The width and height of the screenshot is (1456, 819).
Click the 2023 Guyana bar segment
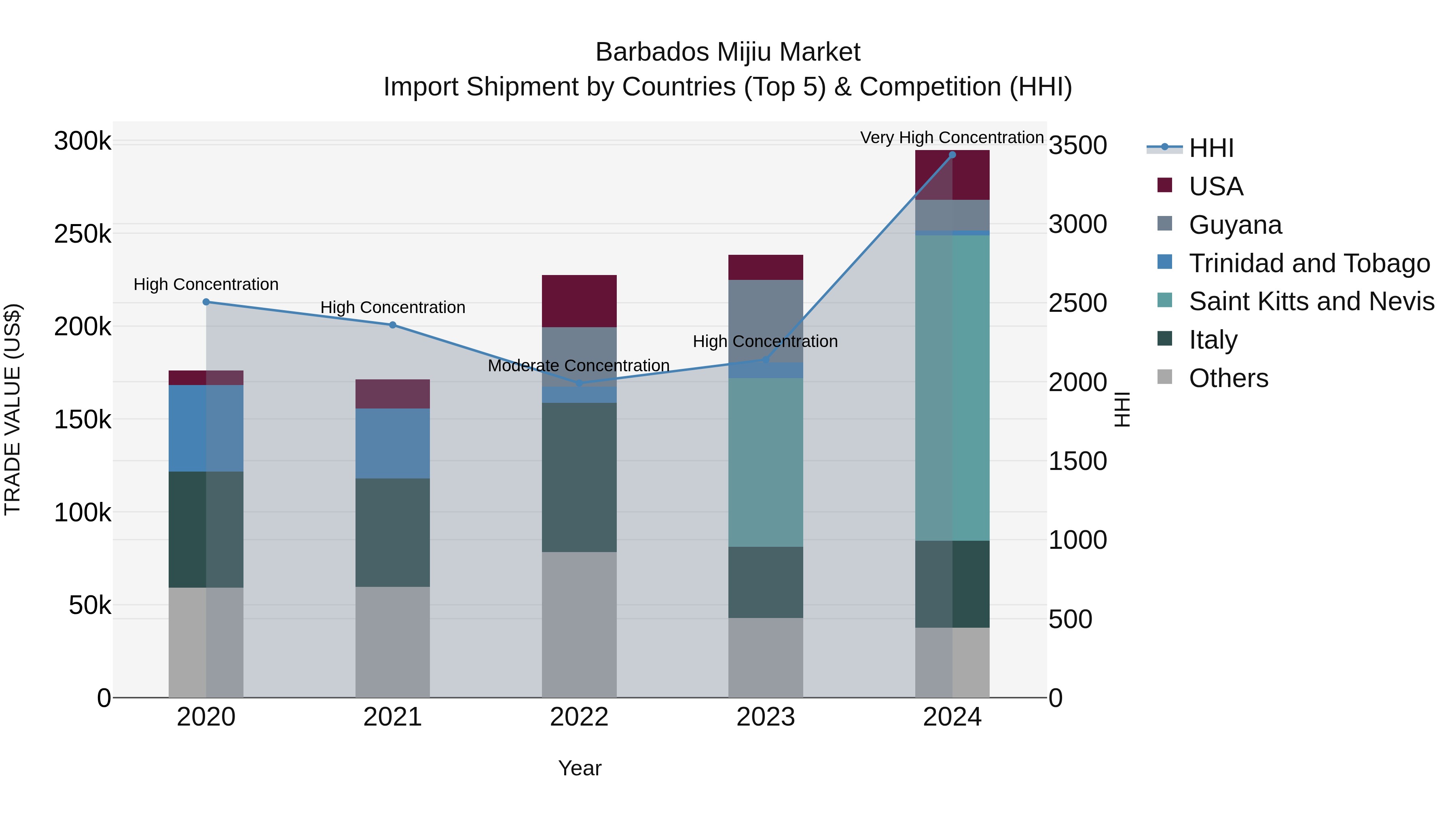click(766, 321)
